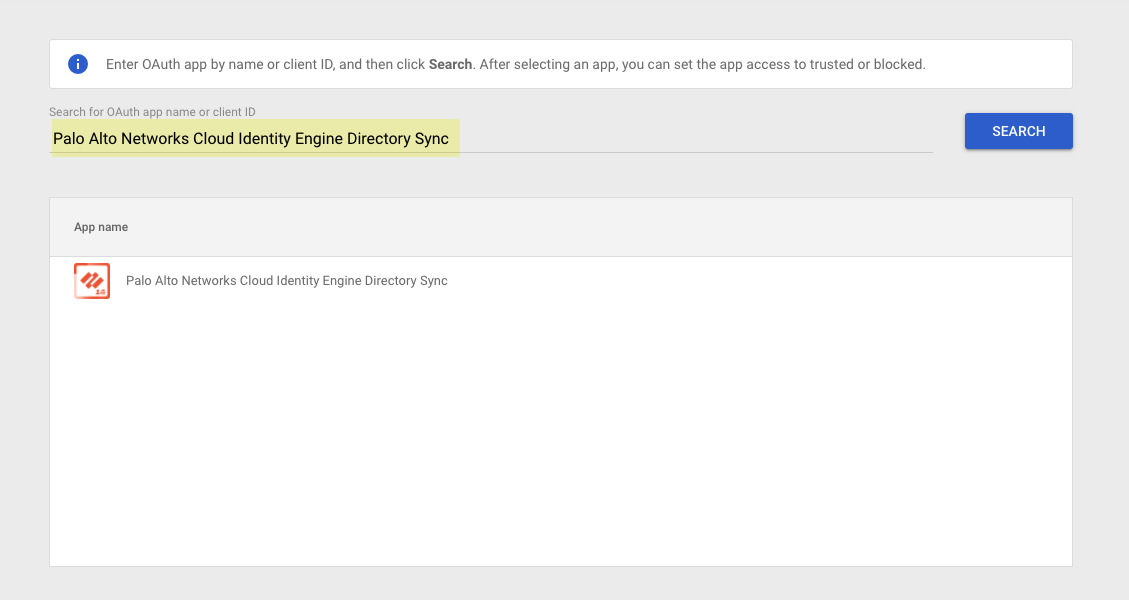Click the blue info icon in the banner

pos(78,64)
